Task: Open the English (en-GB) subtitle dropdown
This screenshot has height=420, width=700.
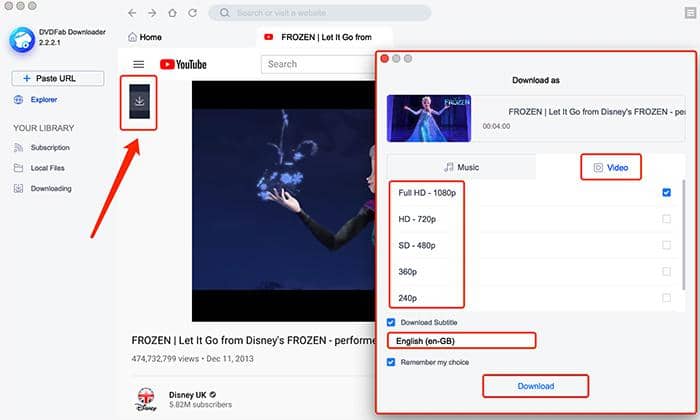Action: (x=462, y=341)
